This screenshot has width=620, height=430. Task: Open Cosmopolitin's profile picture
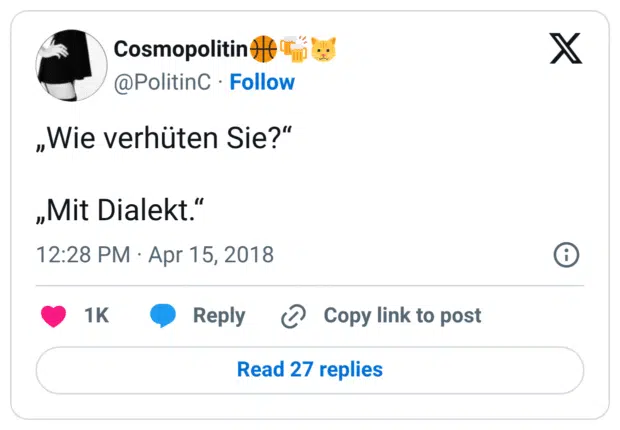pyautogui.click(x=71, y=64)
